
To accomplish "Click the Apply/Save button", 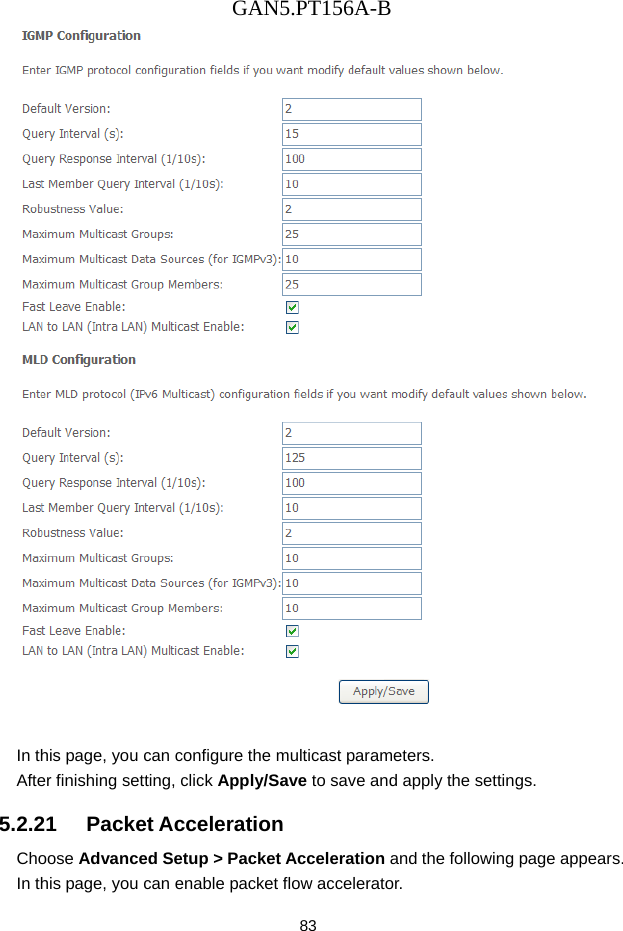I will click(x=383, y=691).
